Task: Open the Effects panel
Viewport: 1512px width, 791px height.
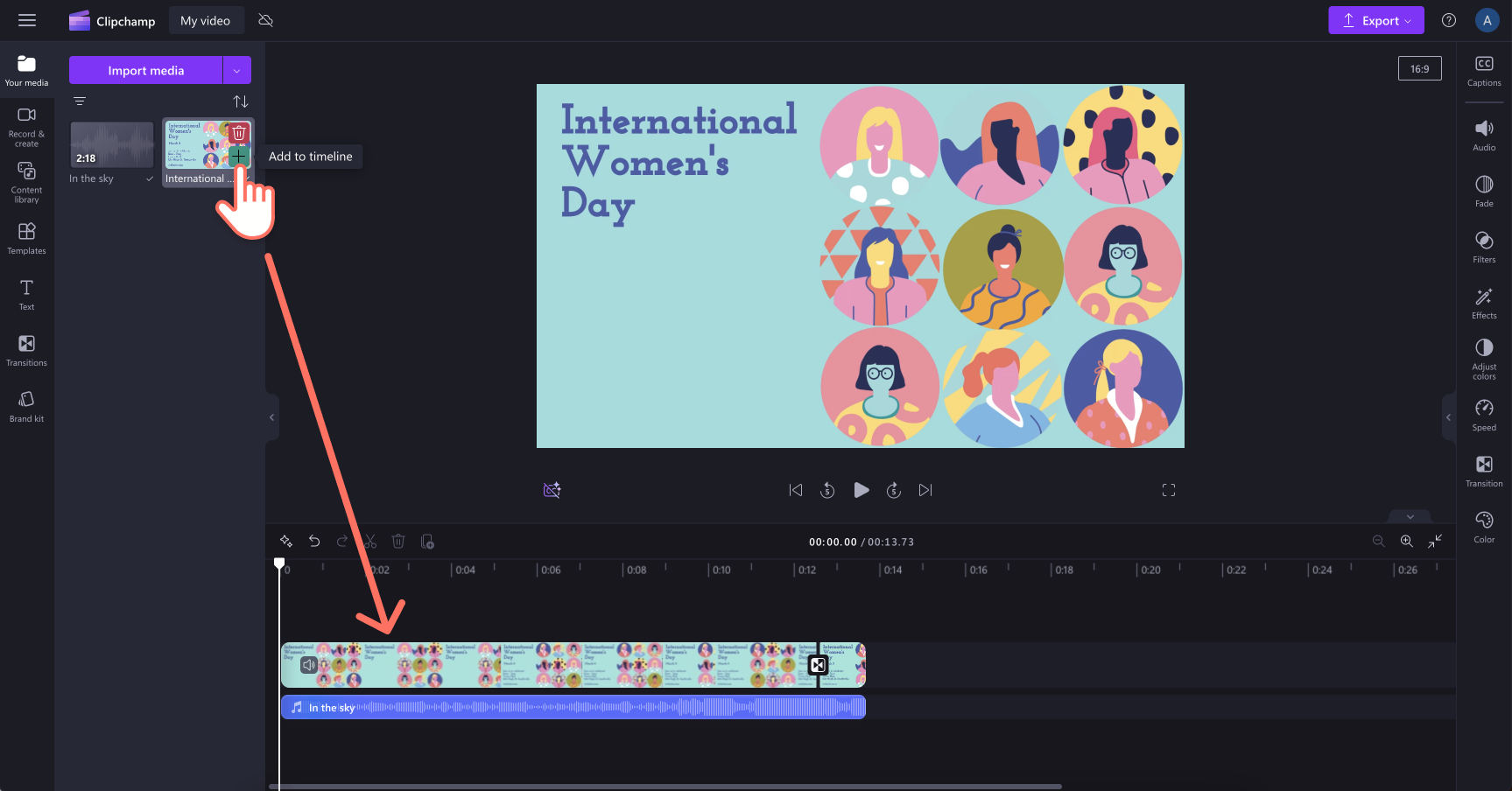Action: tap(1484, 302)
